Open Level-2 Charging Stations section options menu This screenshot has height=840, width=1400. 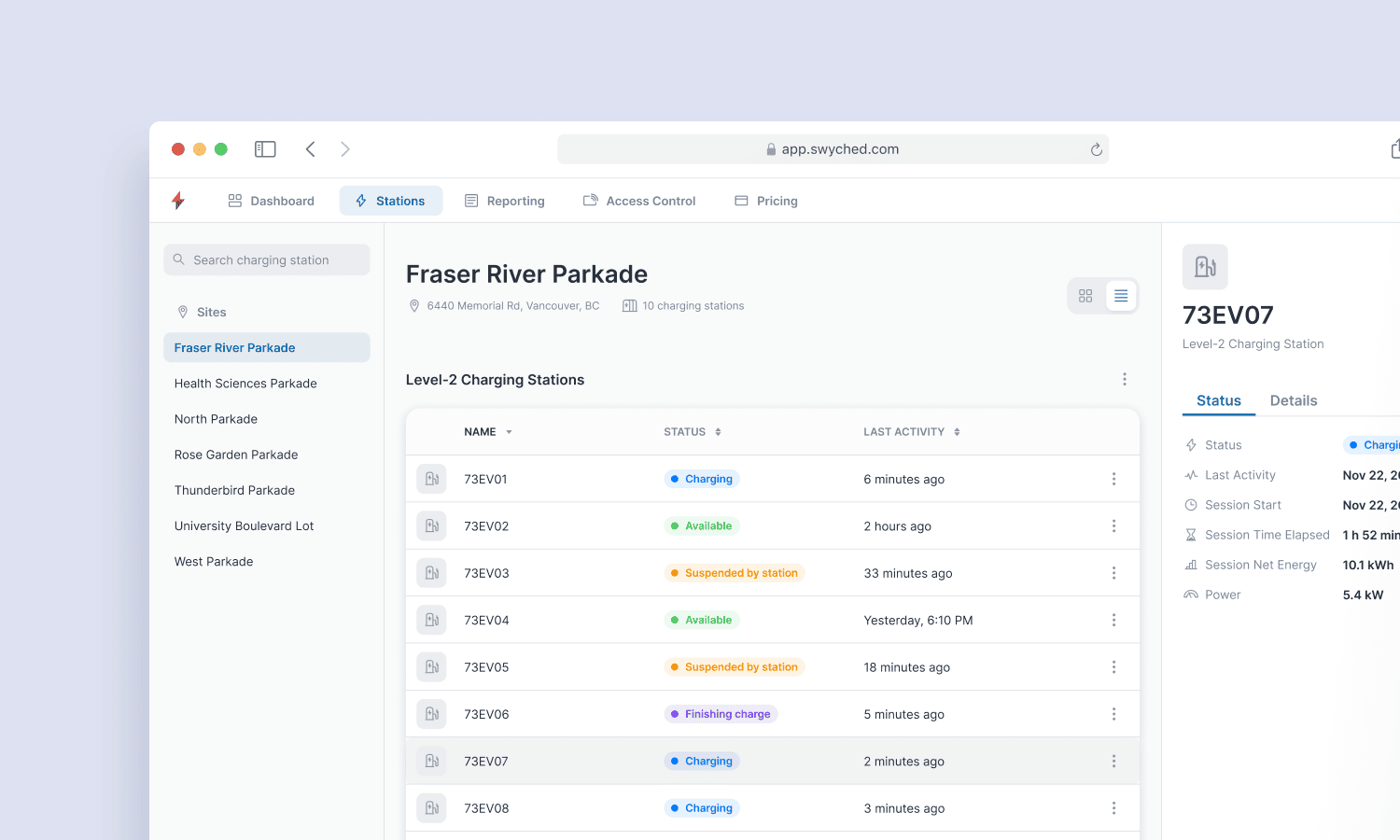click(x=1125, y=379)
